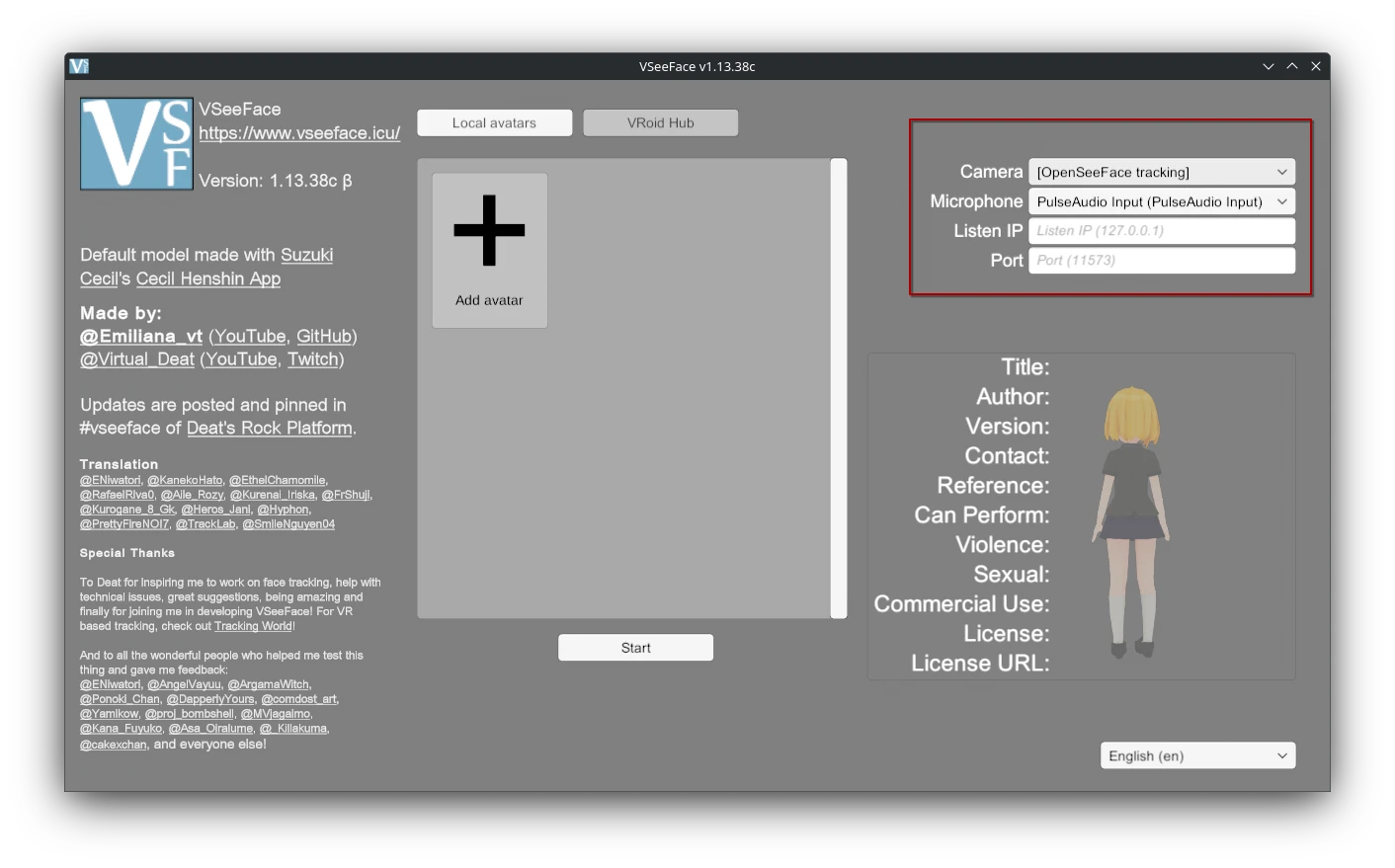Open the @Yamikow link
Image resolution: width=1395 pixels, height=868 pixels.
point(110,714)
